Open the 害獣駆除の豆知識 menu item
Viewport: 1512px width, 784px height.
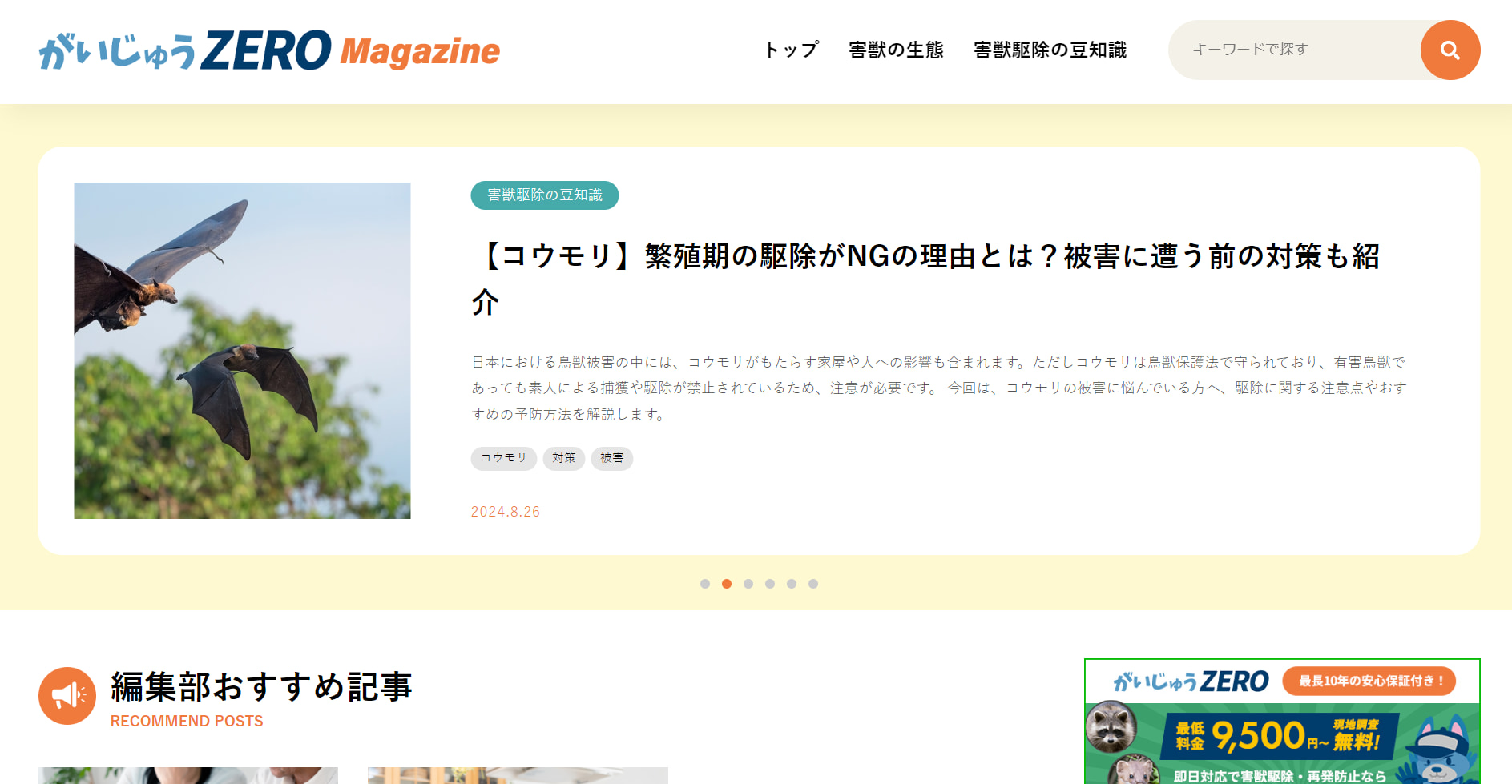pos(1050,50)
